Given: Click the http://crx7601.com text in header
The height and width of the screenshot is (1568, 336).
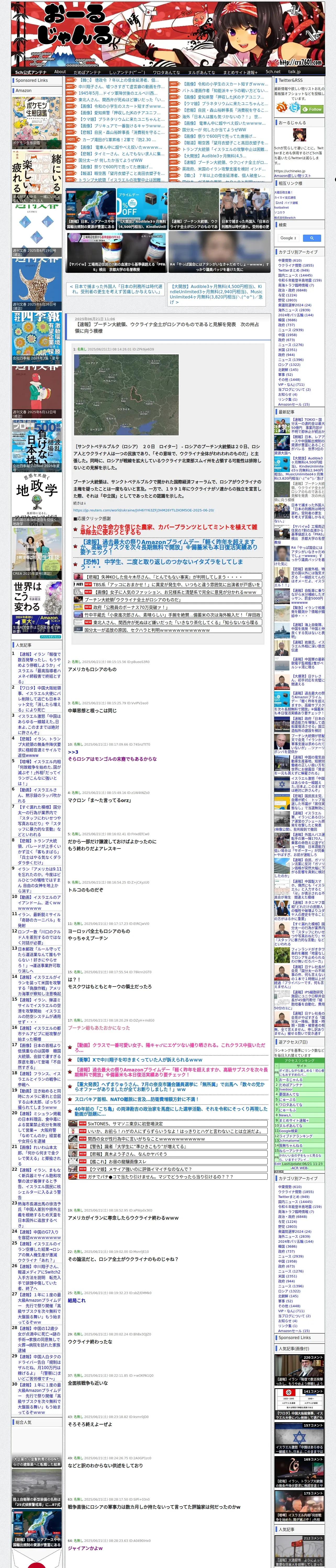Looking at the screenshot, I should (x=301, y=62).
